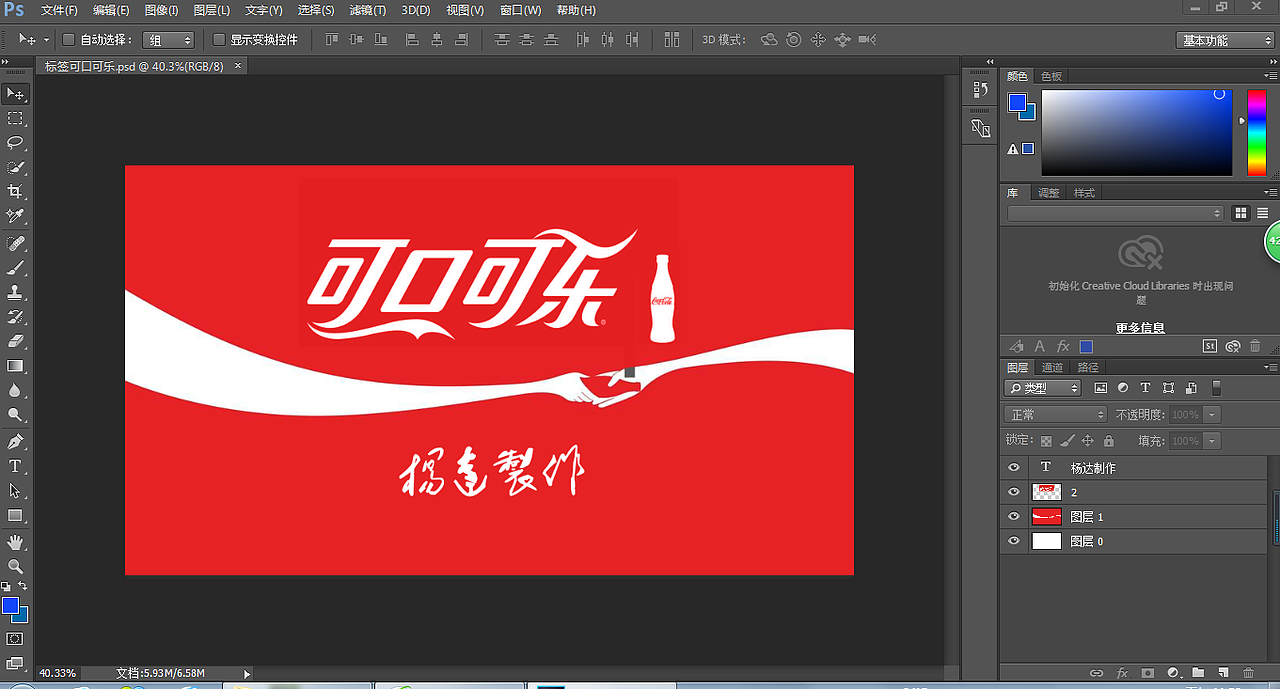
Task: Open the 填充 fill dropdown arrow
Action: point(1212,441)
